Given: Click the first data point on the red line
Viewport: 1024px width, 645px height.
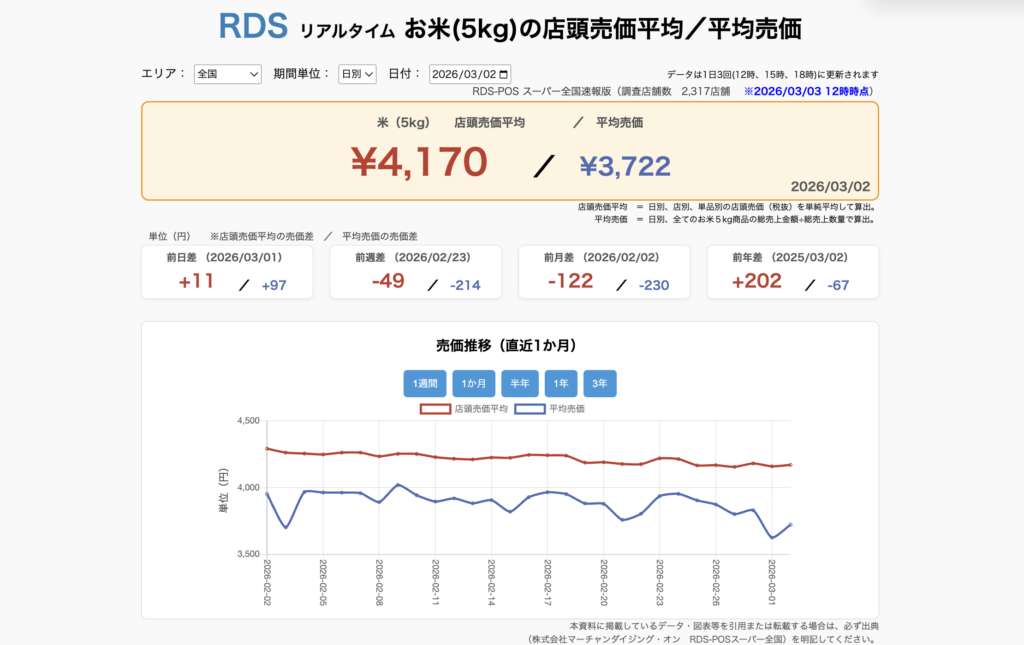Looking at the screenshot, I should [267, 448].
